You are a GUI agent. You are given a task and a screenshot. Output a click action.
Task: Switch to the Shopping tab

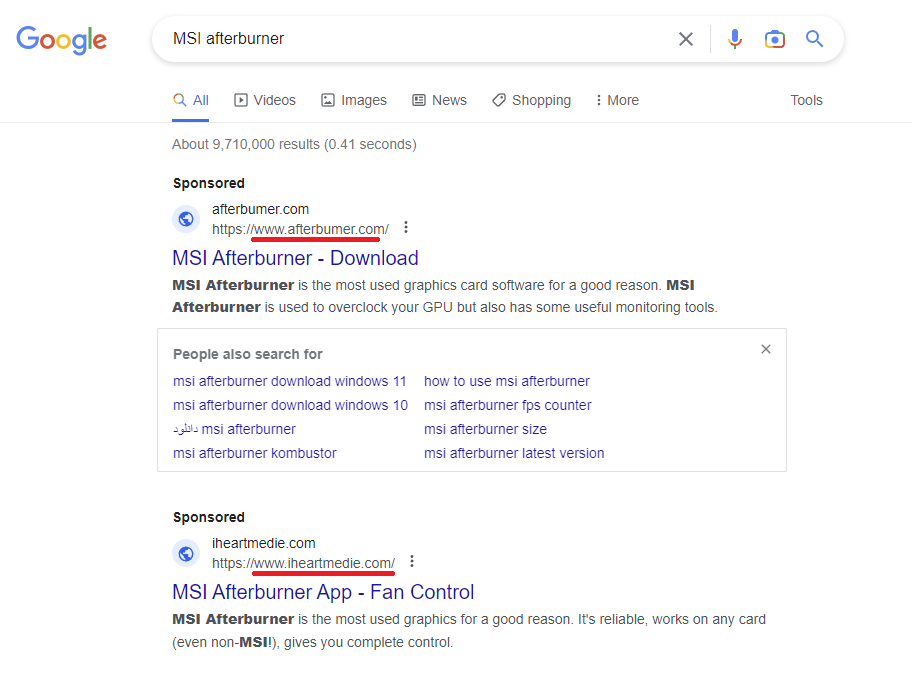[x=532, y=100]
